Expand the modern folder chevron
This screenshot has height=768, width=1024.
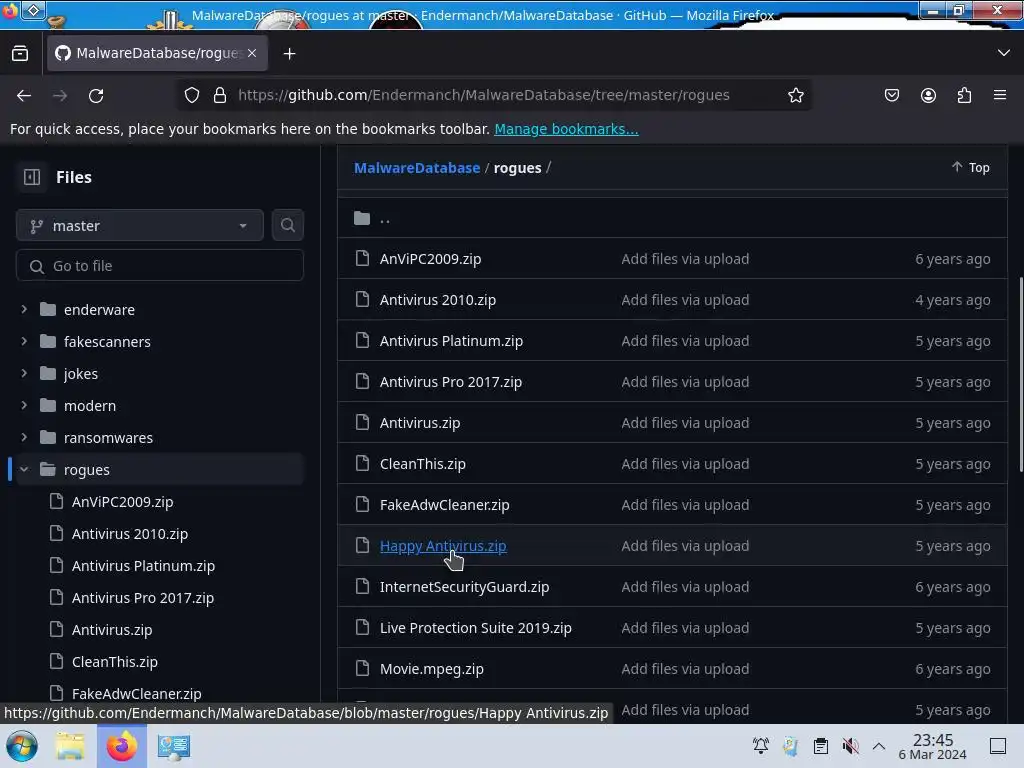coord(24,405)
